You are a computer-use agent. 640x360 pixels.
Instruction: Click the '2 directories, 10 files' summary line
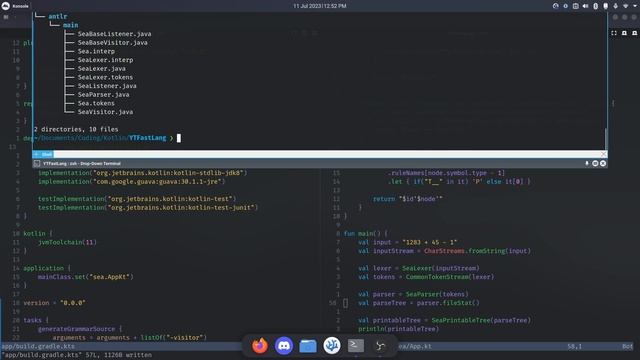coord(76,129)
